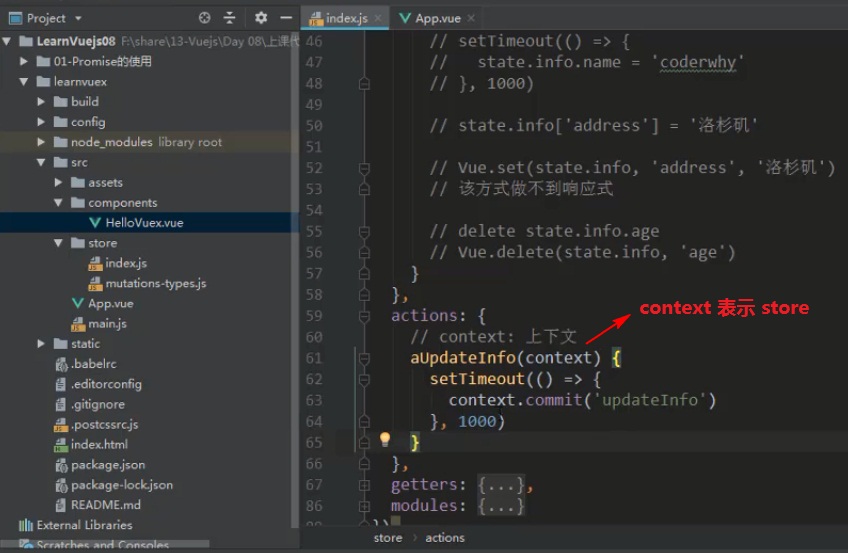This screenshot has width=848, height=553.
Task: Click fold marker at line 55
Action: point(365,231)
